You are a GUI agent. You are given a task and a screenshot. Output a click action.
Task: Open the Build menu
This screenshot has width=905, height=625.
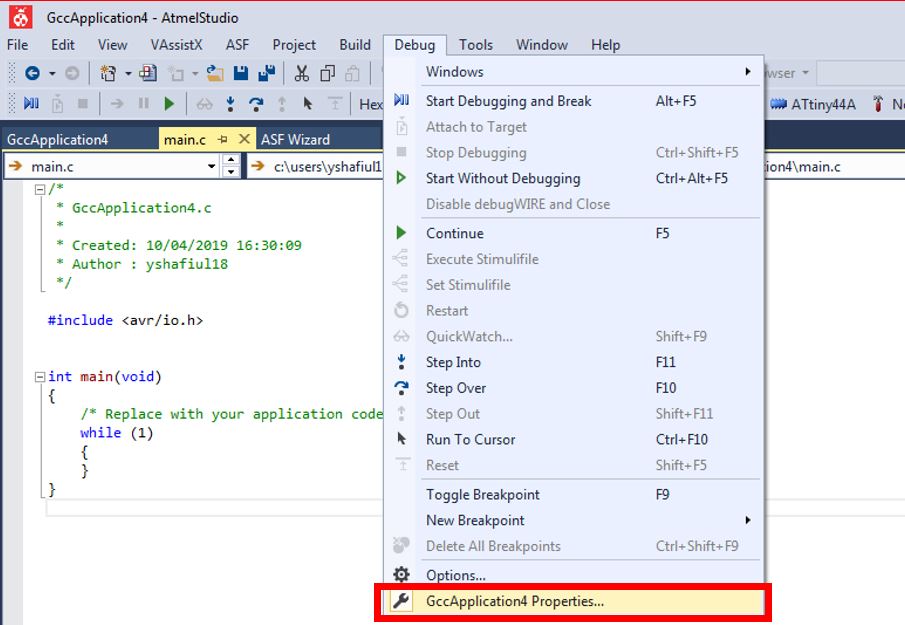point(355,44)
